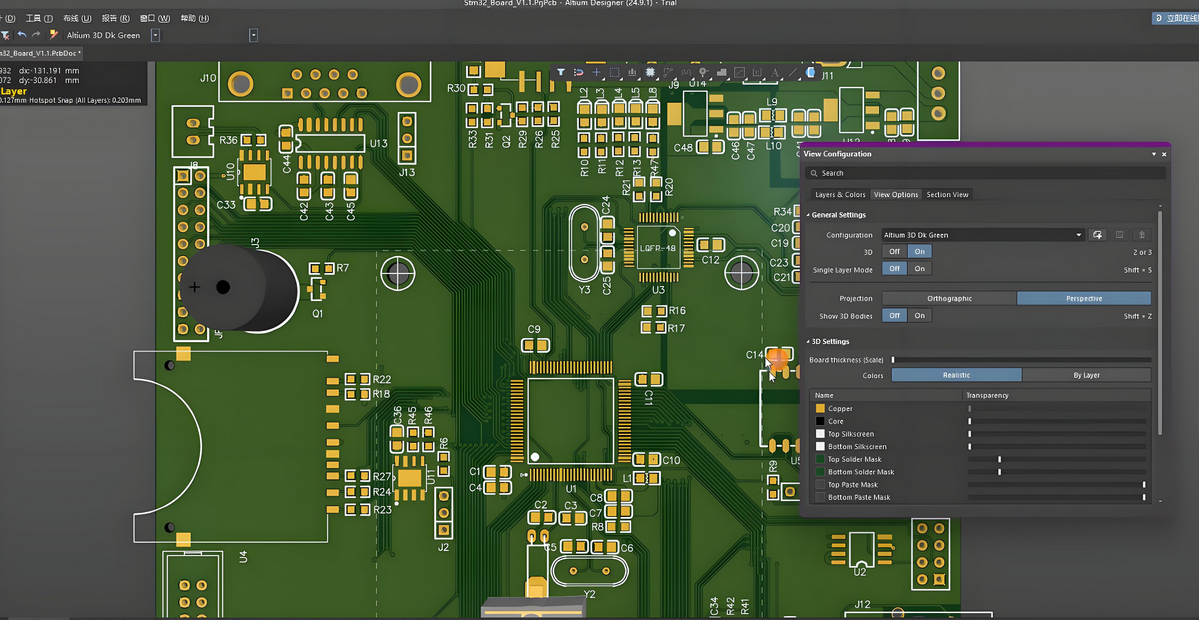Collapse the General Settings section
Image resolution: width=1199 pixels, height=620 pixels.
pos(808,216)
